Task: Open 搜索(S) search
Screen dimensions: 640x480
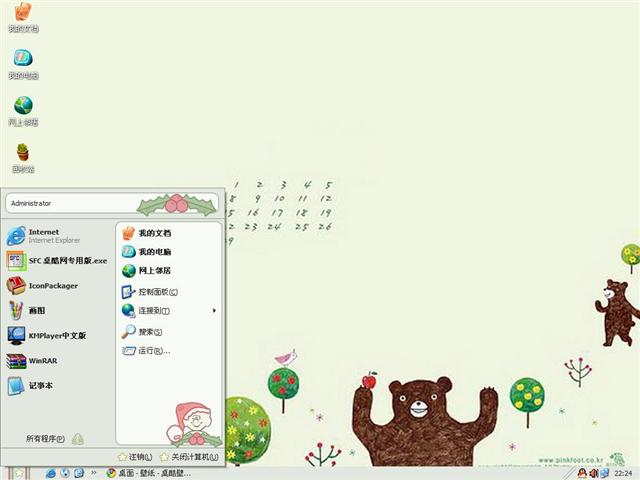Action: coord(169,332)
